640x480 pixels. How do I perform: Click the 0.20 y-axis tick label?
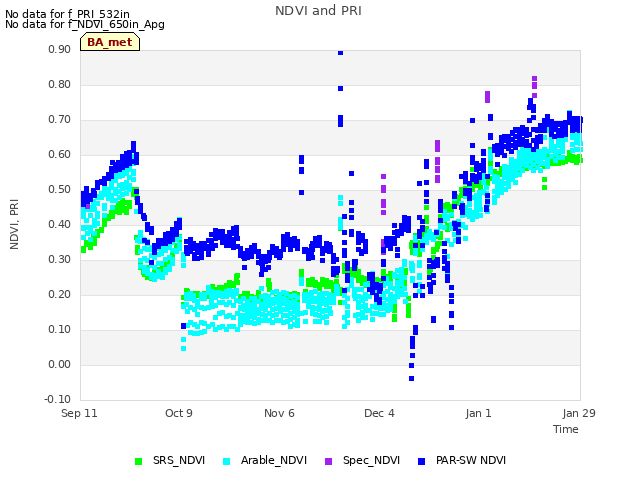coord(60,295)
